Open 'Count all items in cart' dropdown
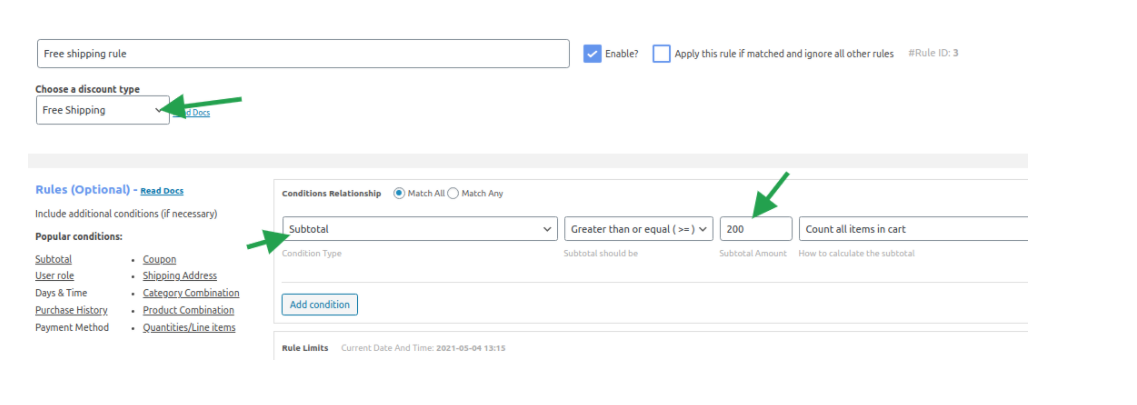1137x405 pixels. click(914, 229)
